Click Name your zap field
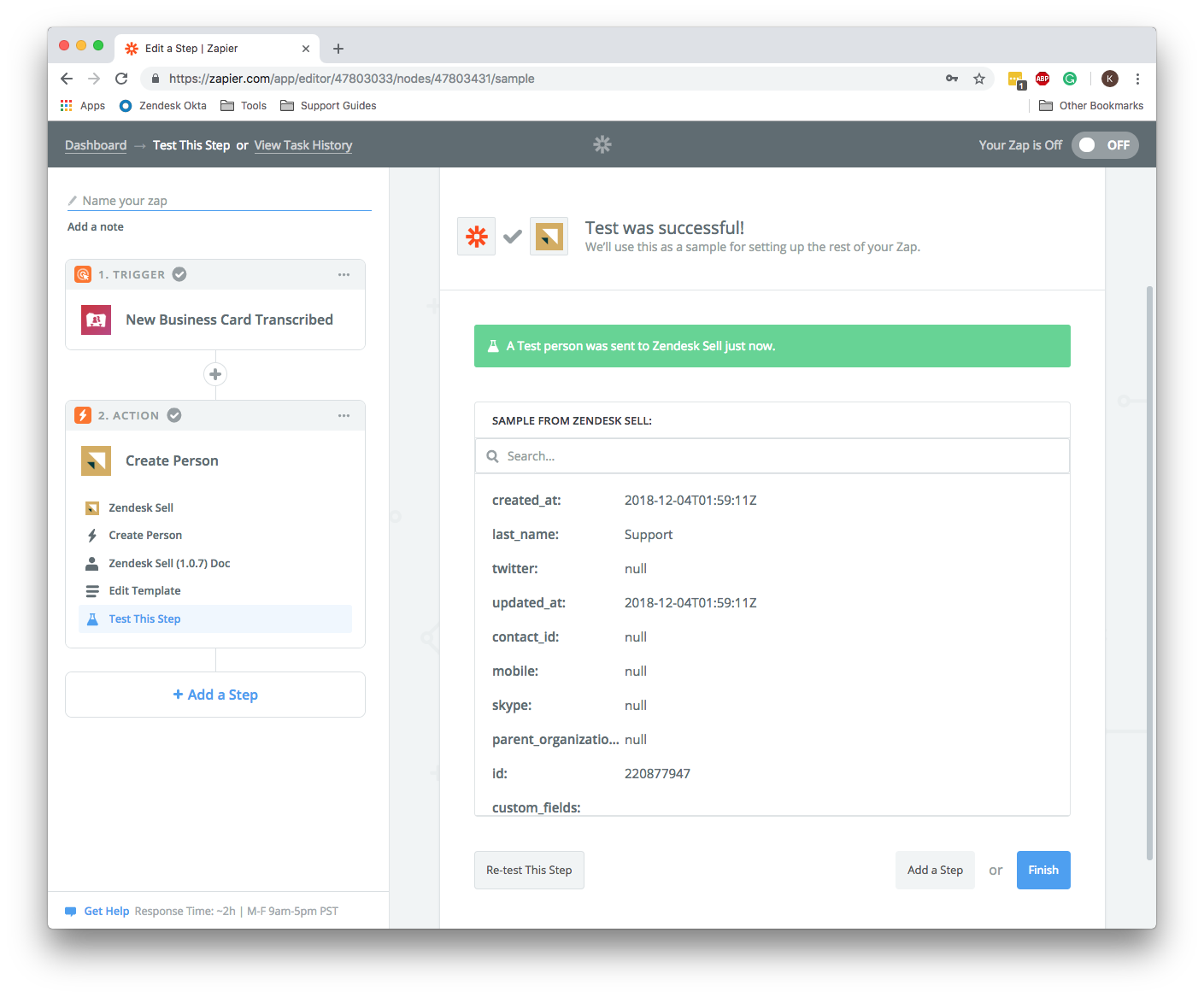The width and height of the screenshot is (1204, 997). coord(220,201)
